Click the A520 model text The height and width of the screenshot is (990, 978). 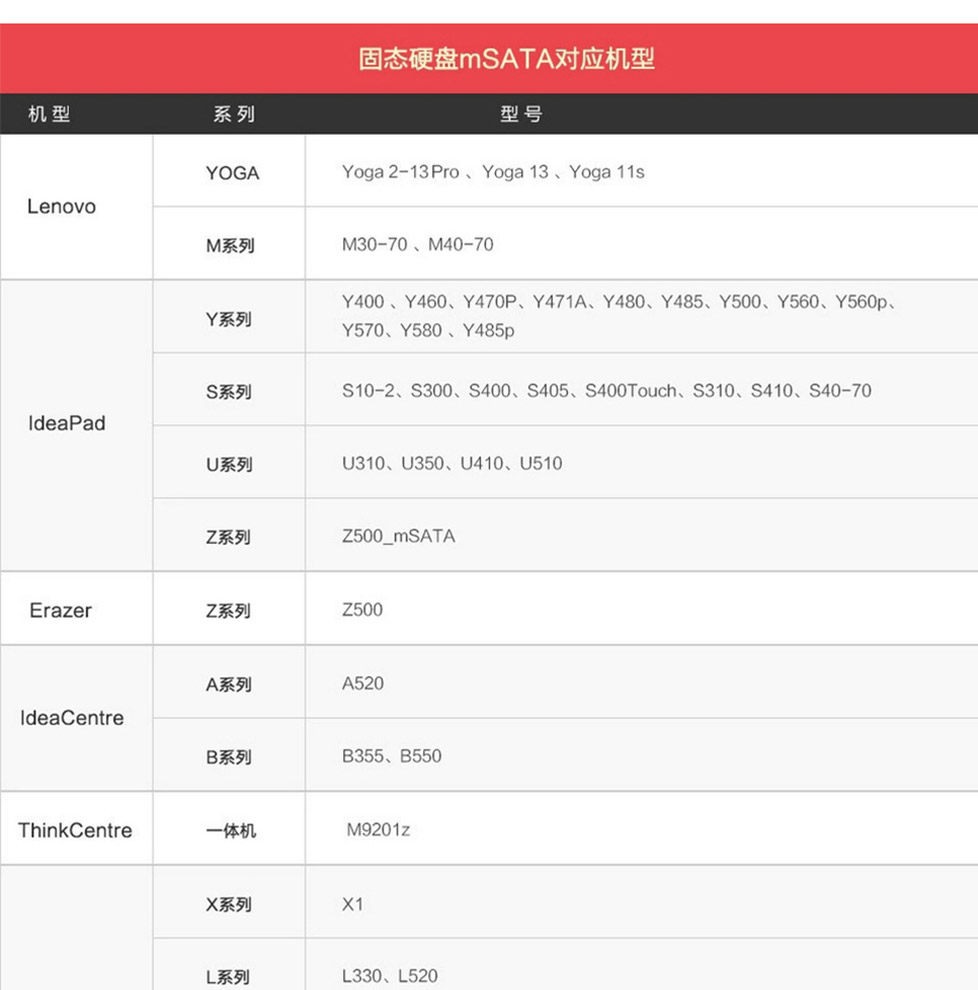363,683
